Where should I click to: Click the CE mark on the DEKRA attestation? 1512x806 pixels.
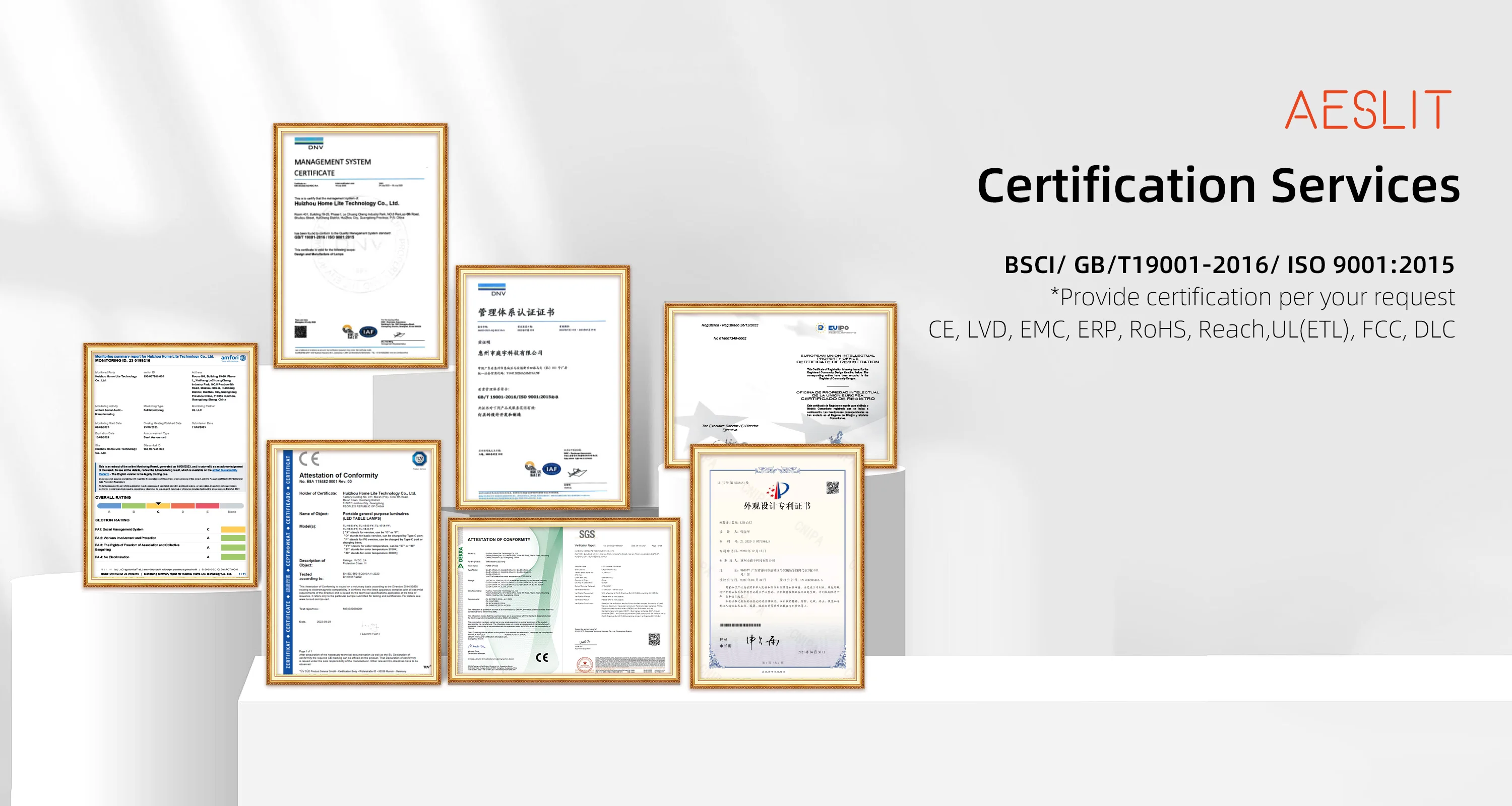[542, 657]
